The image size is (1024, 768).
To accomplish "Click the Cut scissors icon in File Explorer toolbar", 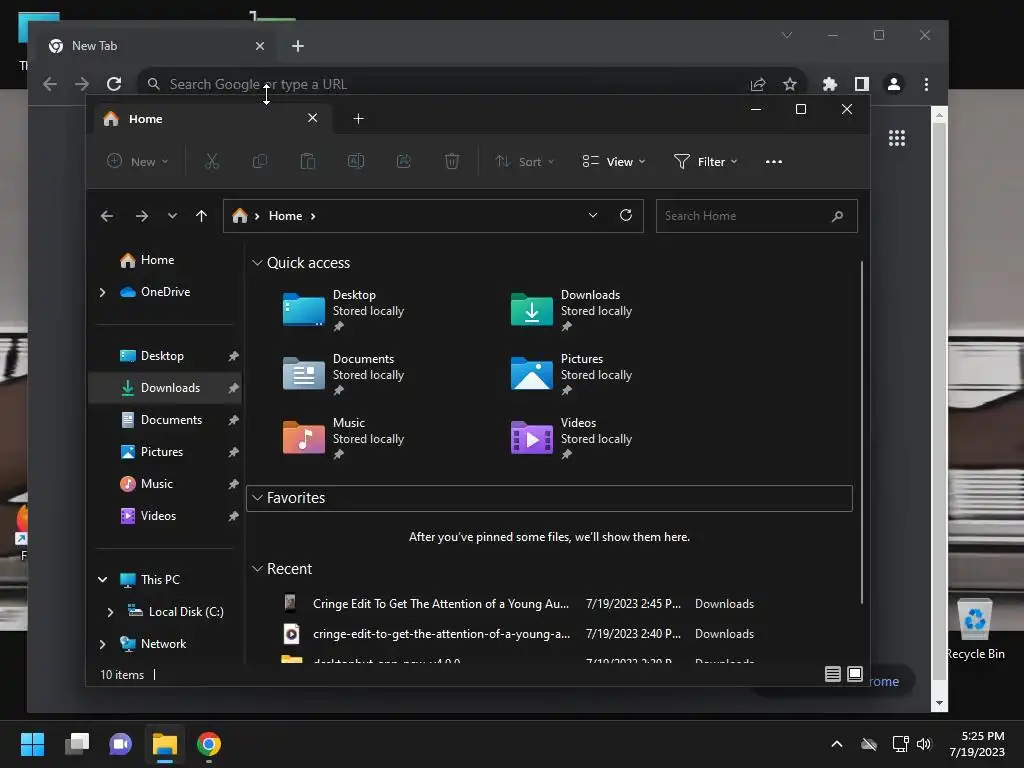I will (212, 161).
